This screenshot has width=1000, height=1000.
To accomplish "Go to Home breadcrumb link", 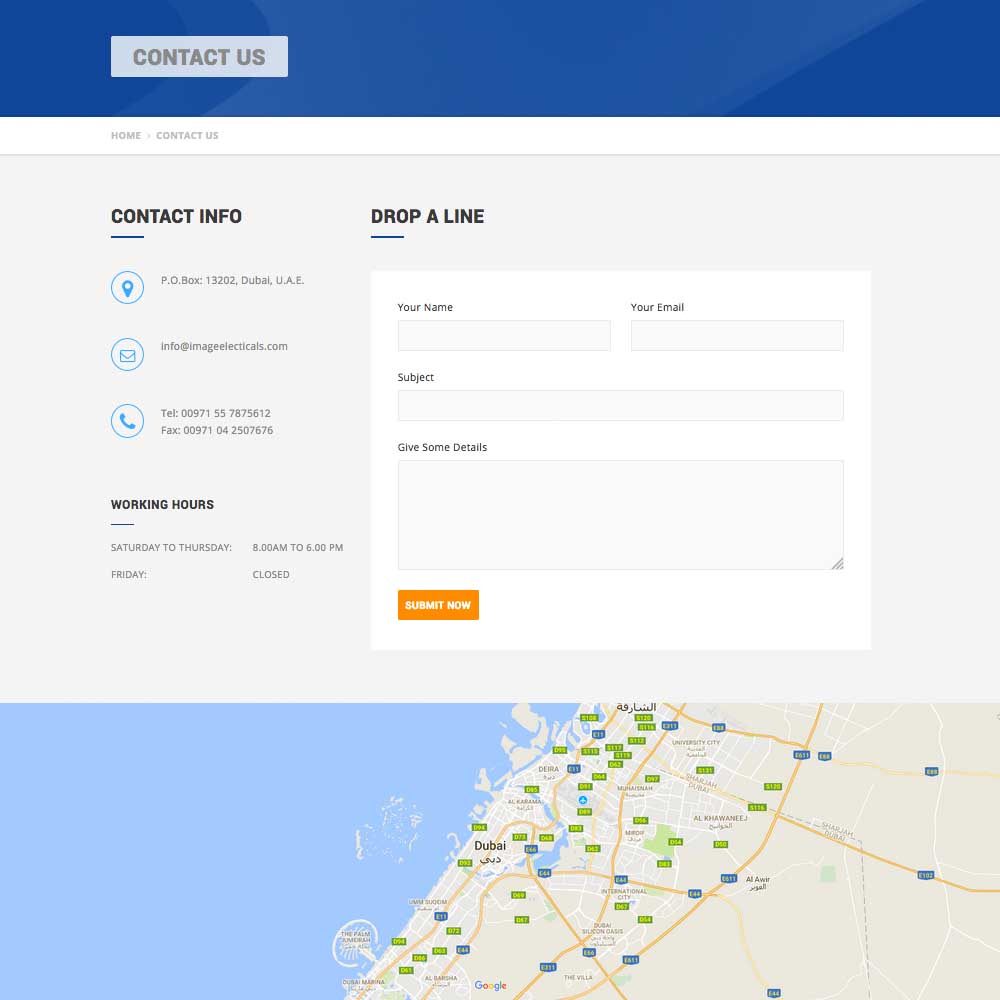I will pos(126,136).
